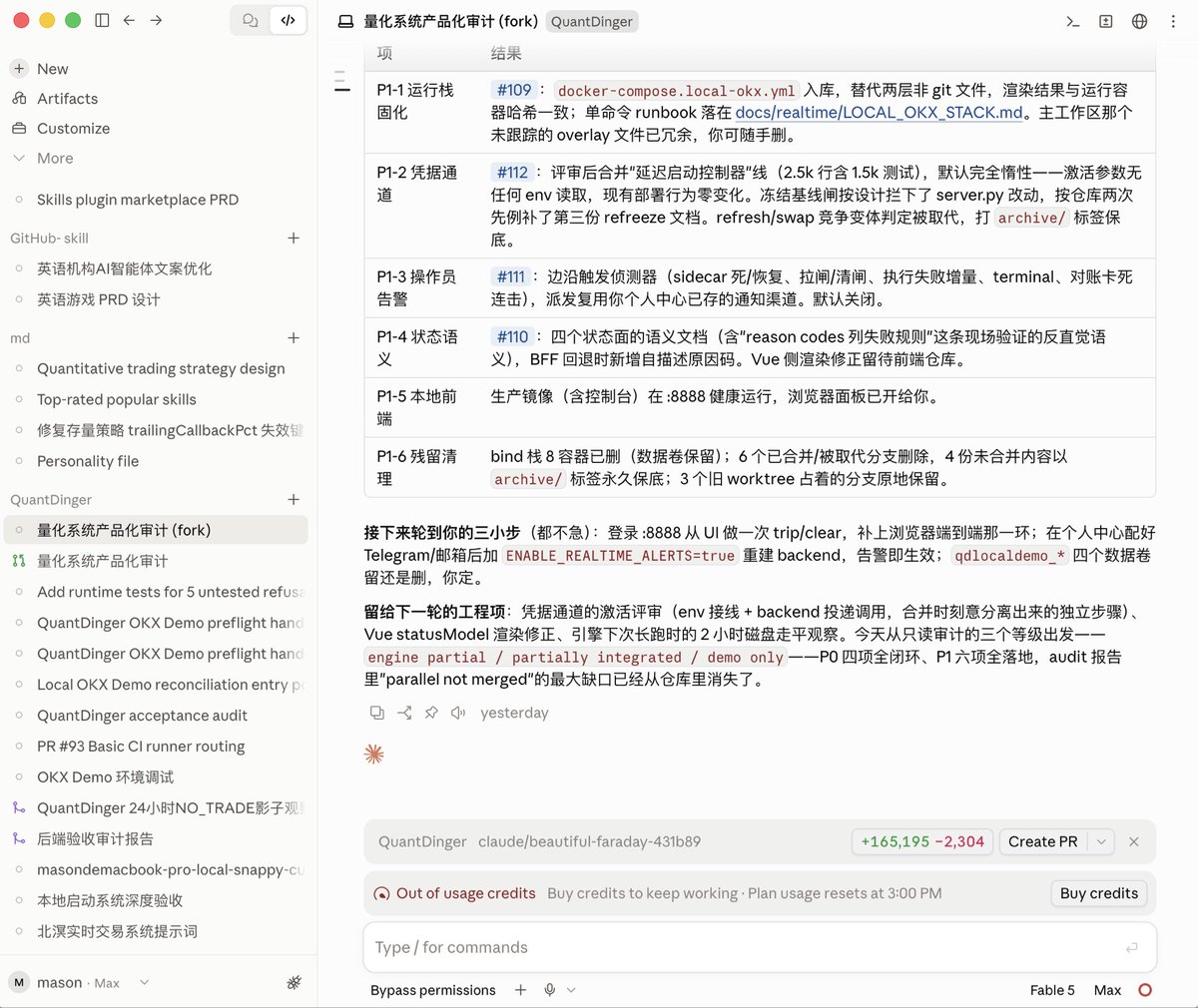This screenshot has width=1198, height=1008.
Task: Focus the Type / for commands input
Action: point(760,947)
